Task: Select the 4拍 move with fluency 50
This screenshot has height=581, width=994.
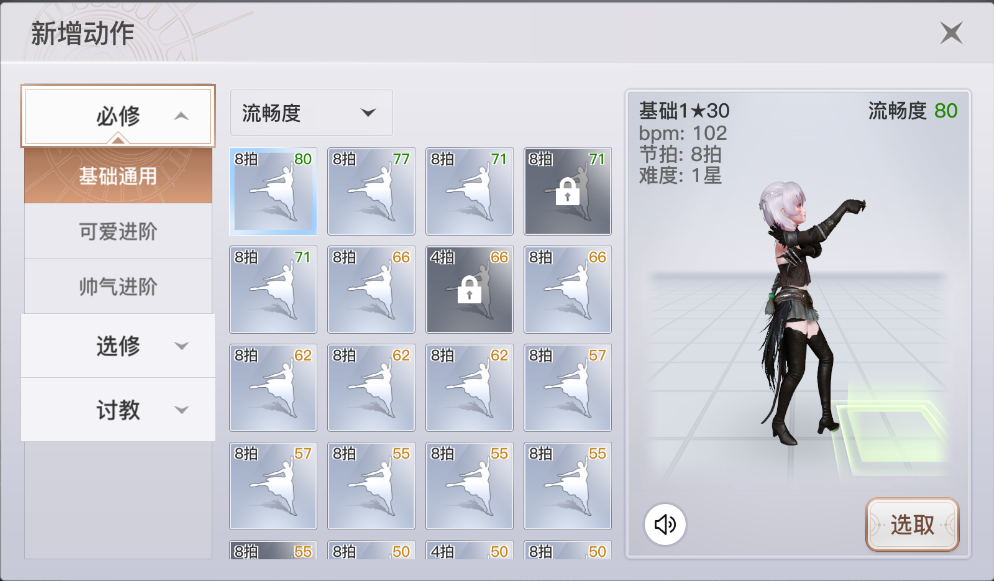Action: [x=470, y=550]
